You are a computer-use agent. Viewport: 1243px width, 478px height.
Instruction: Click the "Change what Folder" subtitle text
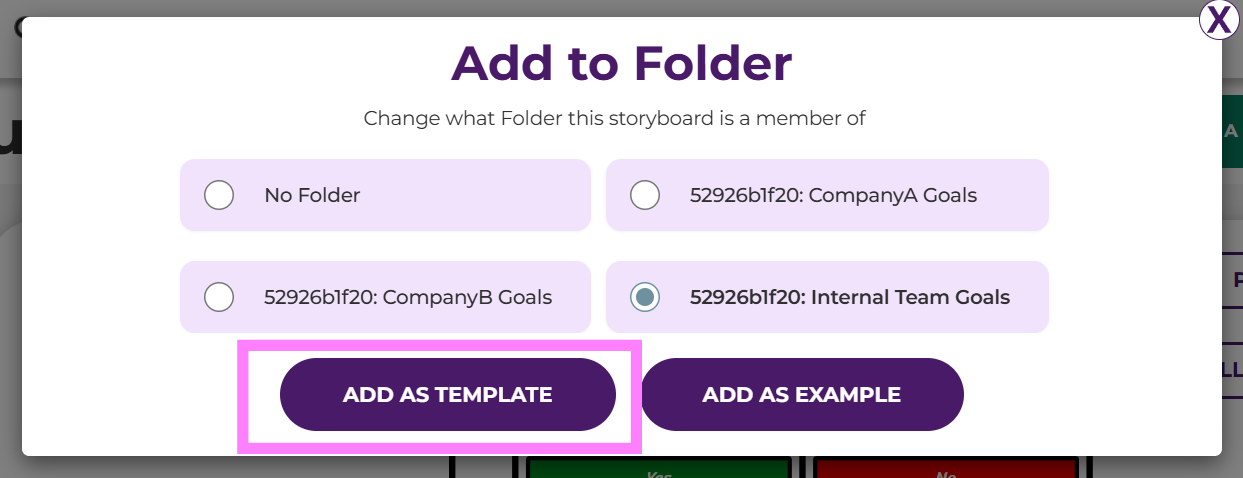(x=614, y=118)
